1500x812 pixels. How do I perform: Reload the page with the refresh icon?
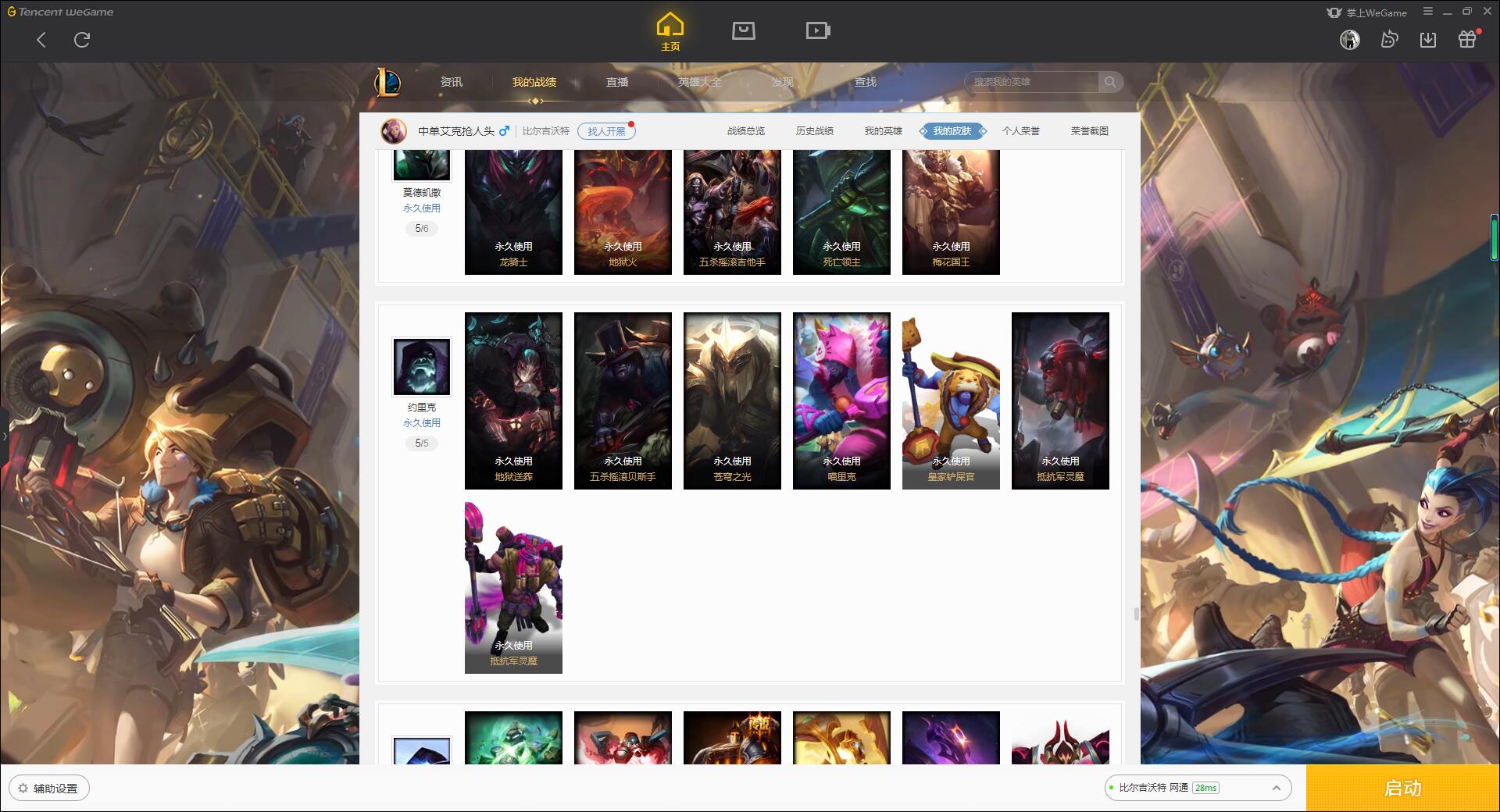(x=82, y=40)
